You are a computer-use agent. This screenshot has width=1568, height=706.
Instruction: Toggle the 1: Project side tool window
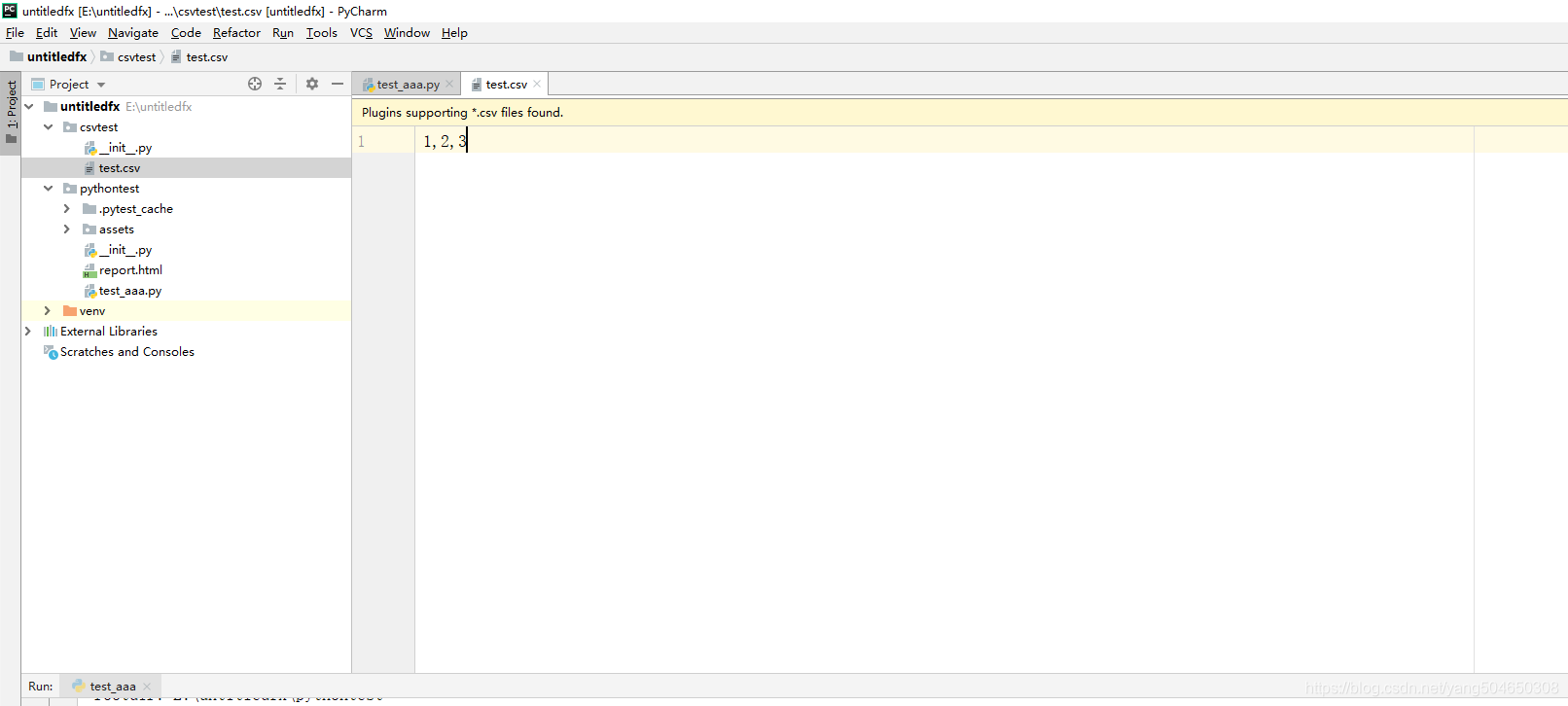click(x=11, y=112)
